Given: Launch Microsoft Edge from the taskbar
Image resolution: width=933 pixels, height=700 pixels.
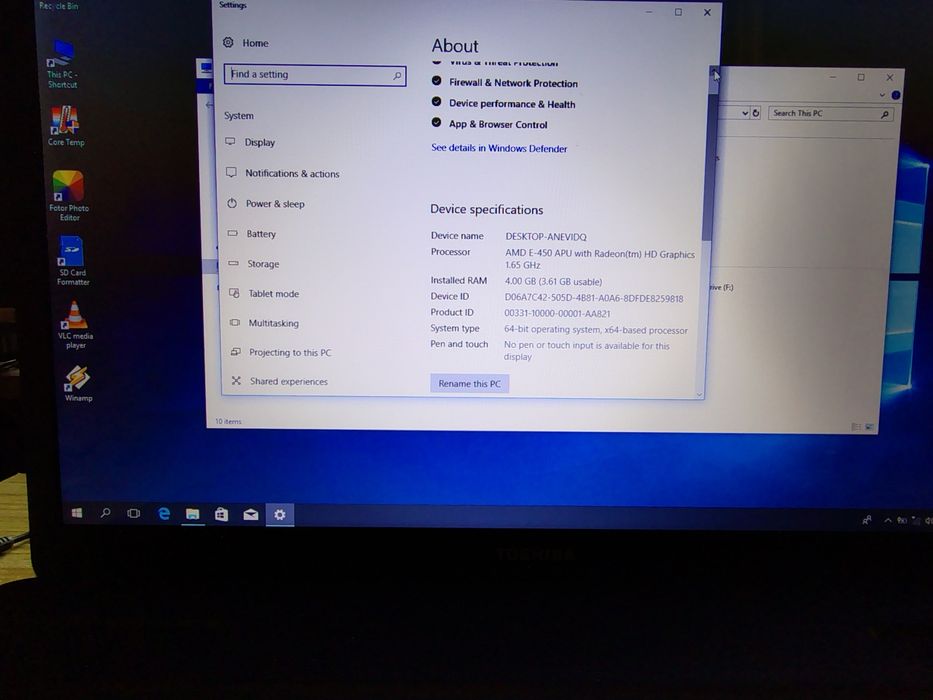Looking at the screenshot, I should 164,513.
